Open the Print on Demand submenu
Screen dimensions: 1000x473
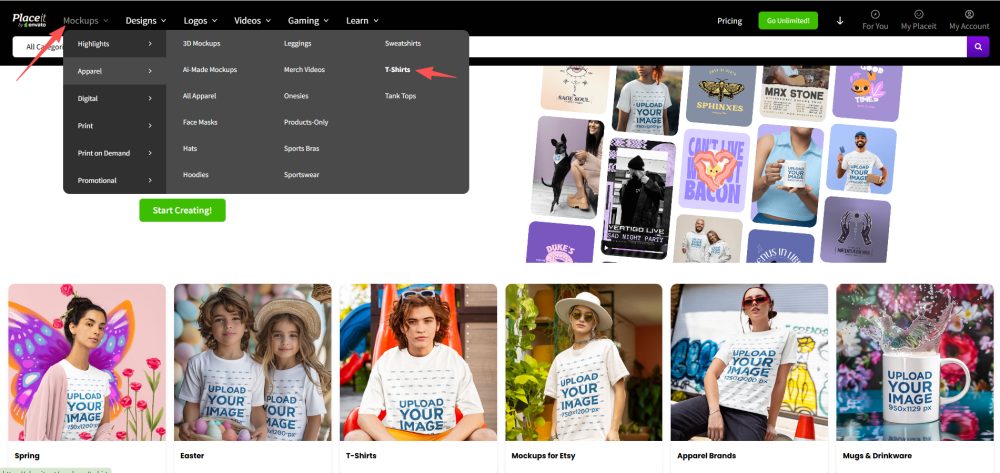point(115,153)
